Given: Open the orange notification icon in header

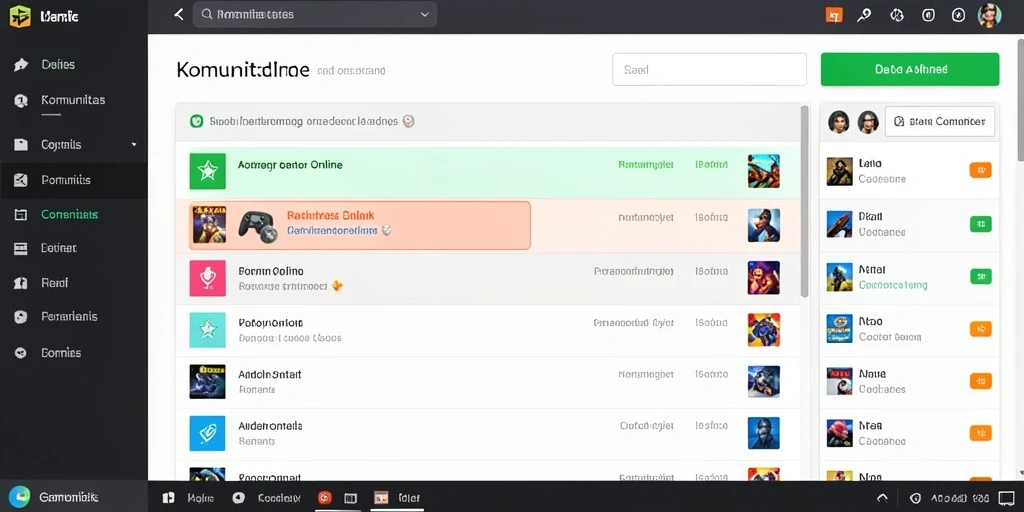Looking at the screenshot, I should (834, 15).
